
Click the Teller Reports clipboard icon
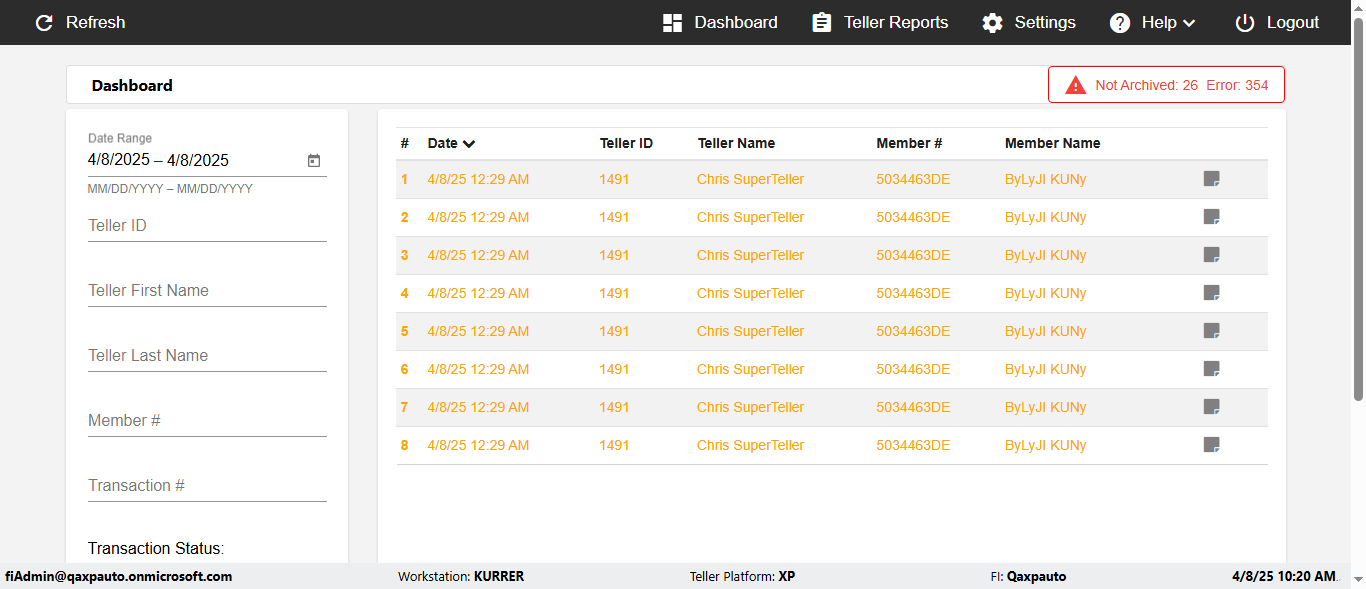822,23
